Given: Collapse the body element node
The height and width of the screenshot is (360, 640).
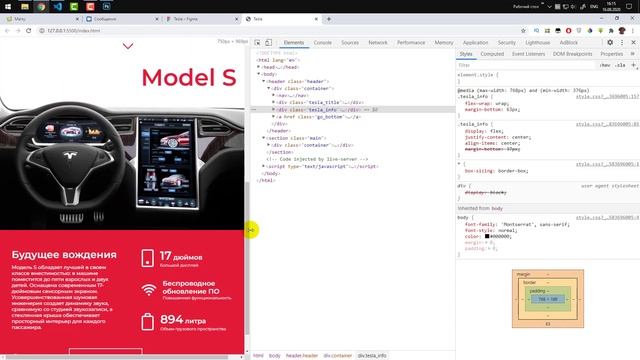Looking at the screenshot, I should click(258, 74).
